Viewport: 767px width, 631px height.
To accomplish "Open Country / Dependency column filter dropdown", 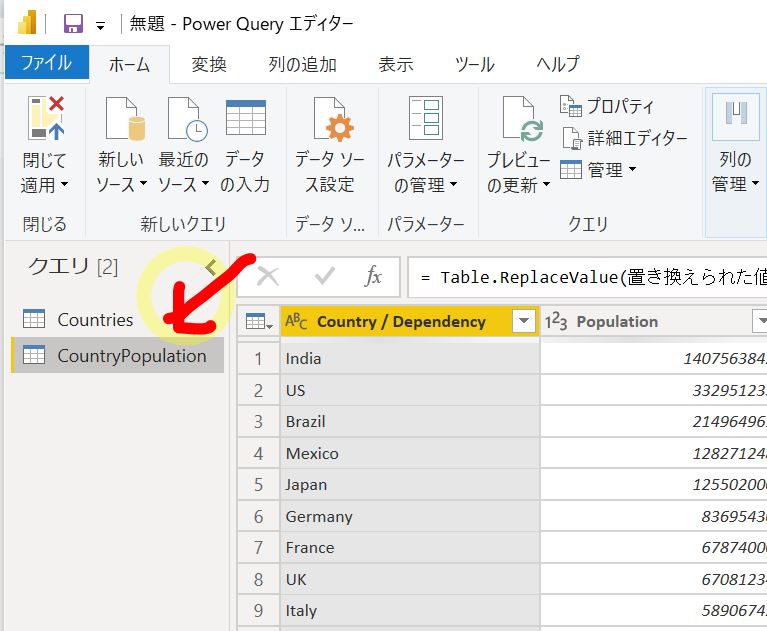I will pos(524,321).
